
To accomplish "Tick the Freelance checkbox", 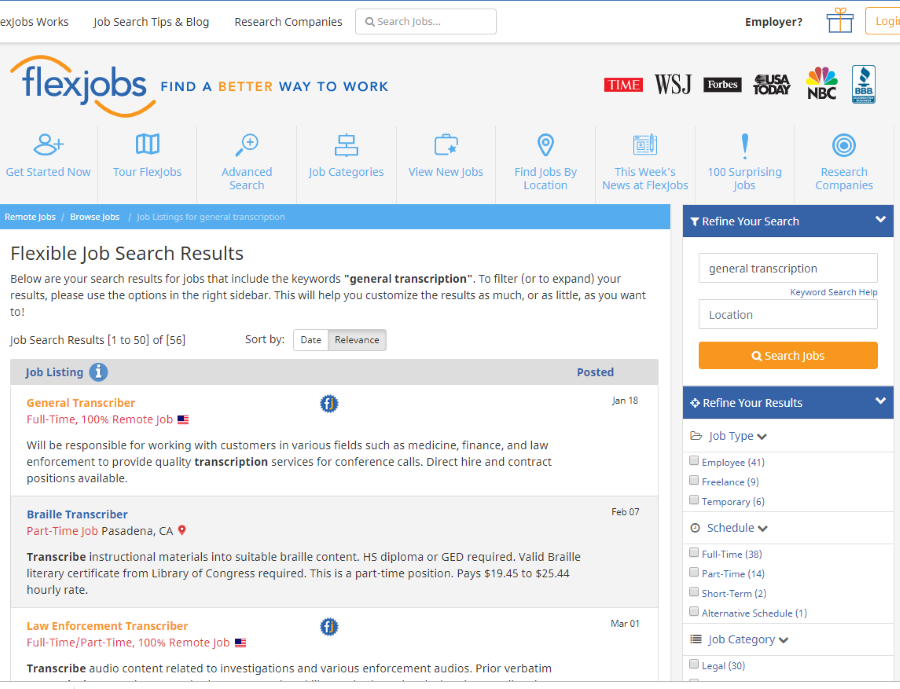I will point(694,482).
